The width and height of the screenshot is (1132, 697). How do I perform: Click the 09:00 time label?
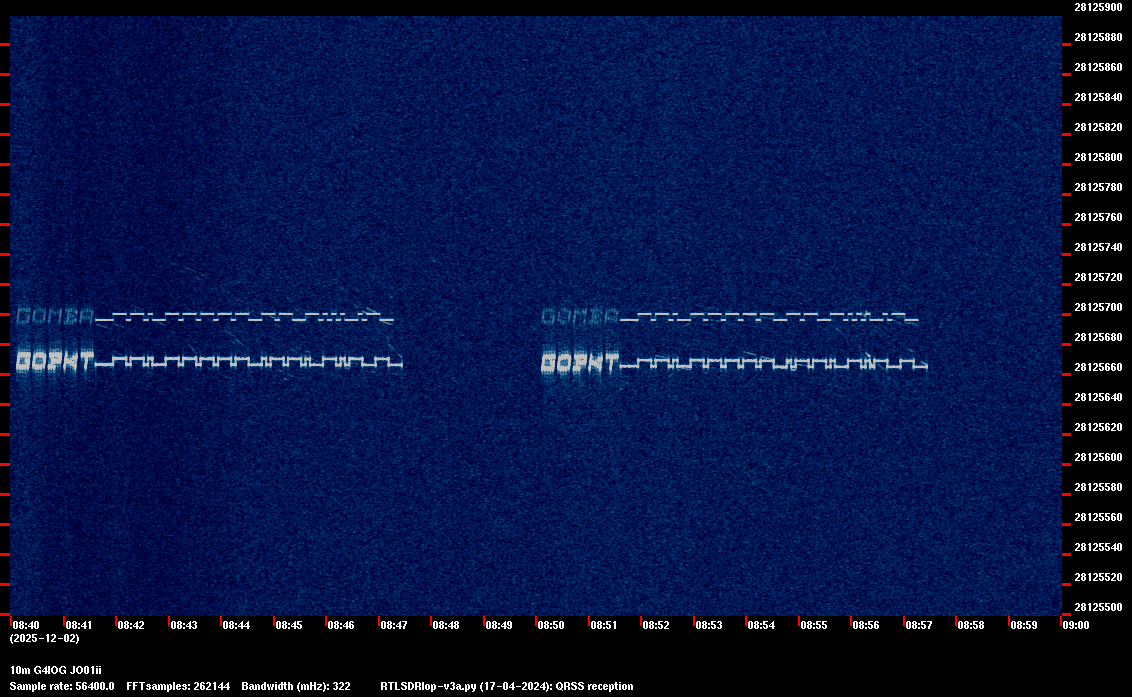1076,625
